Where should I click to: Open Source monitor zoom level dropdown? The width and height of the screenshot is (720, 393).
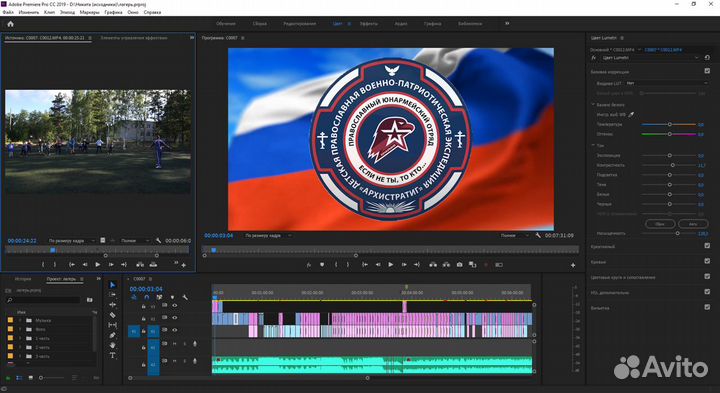pyautogui.click(x=72, y=241)
